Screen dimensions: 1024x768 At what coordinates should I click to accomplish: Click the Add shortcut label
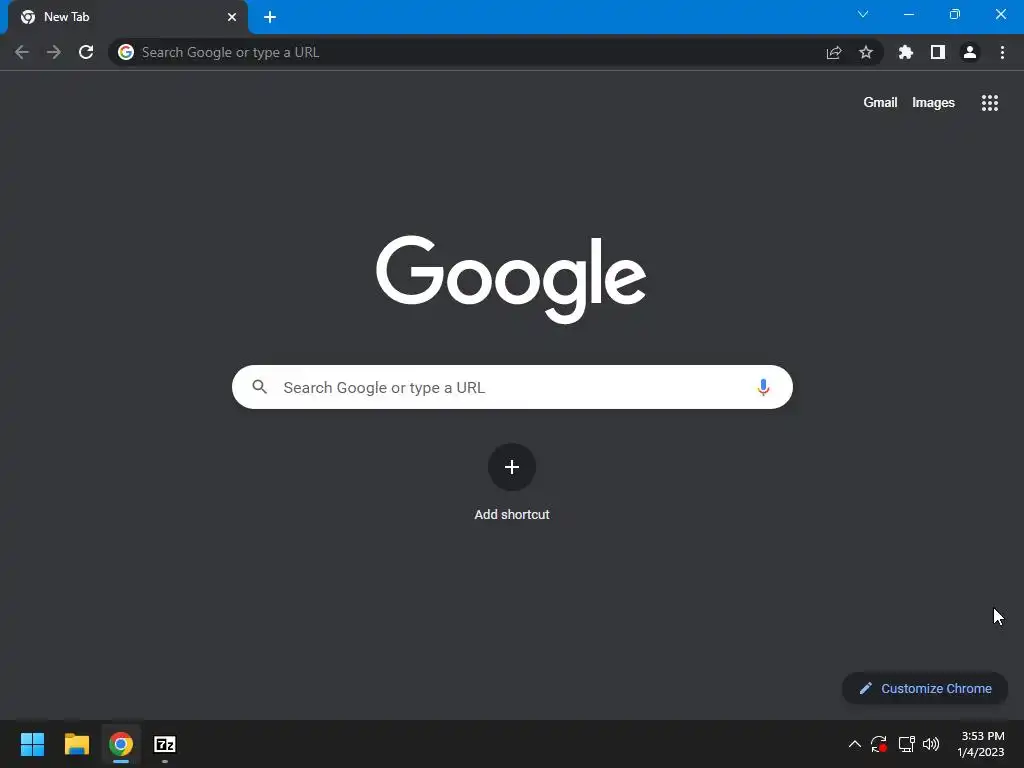tap(512, 515)
